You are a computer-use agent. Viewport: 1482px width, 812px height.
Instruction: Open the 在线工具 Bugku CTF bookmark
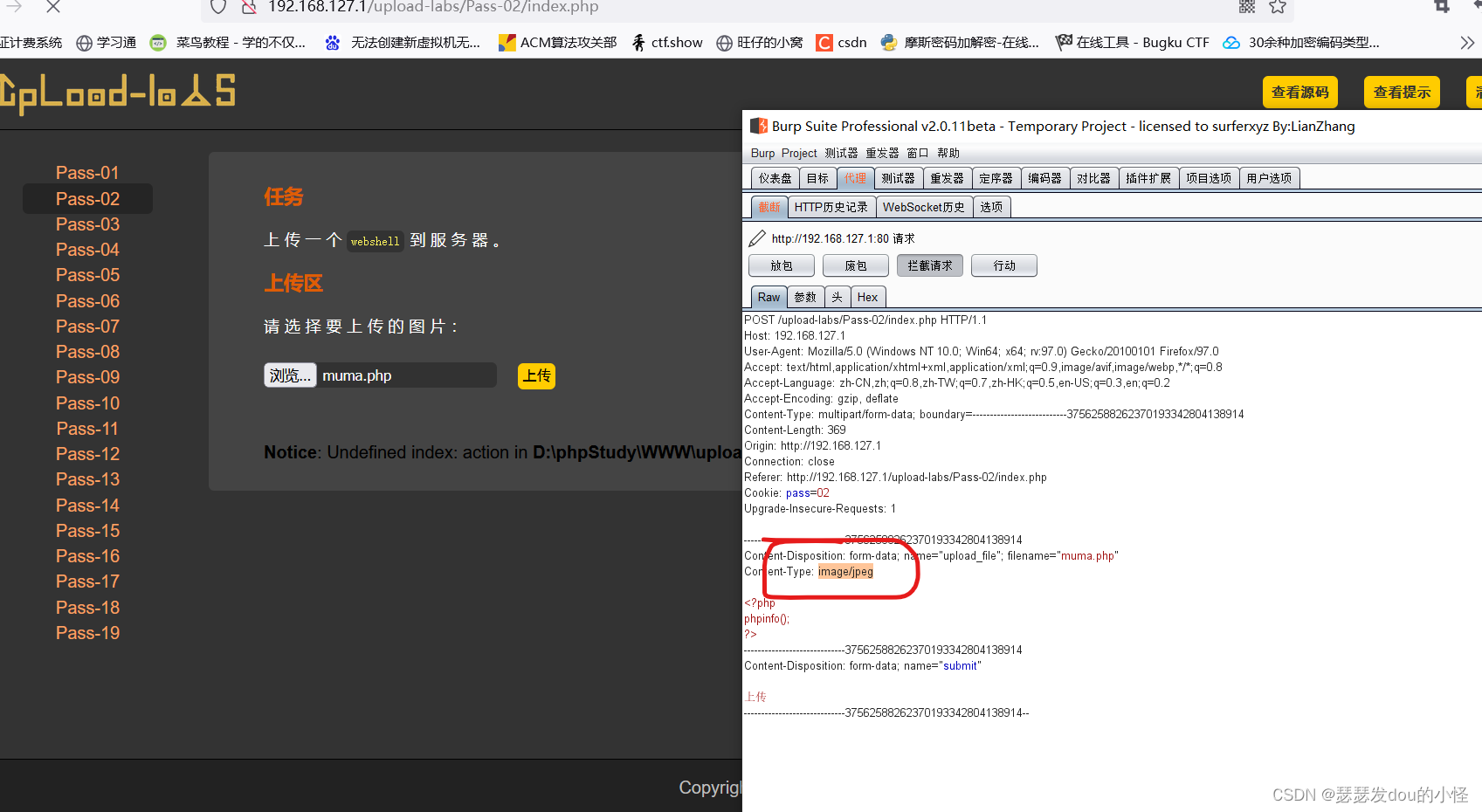coord(1133,43)
